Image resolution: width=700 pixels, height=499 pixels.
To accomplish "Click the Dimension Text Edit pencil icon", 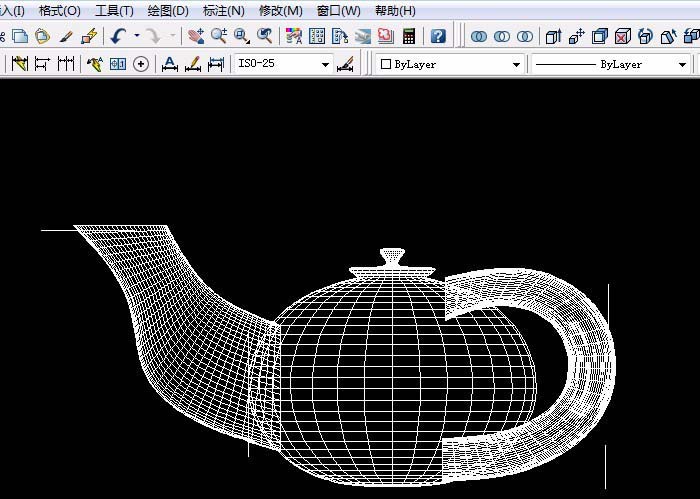I will 193,64.
